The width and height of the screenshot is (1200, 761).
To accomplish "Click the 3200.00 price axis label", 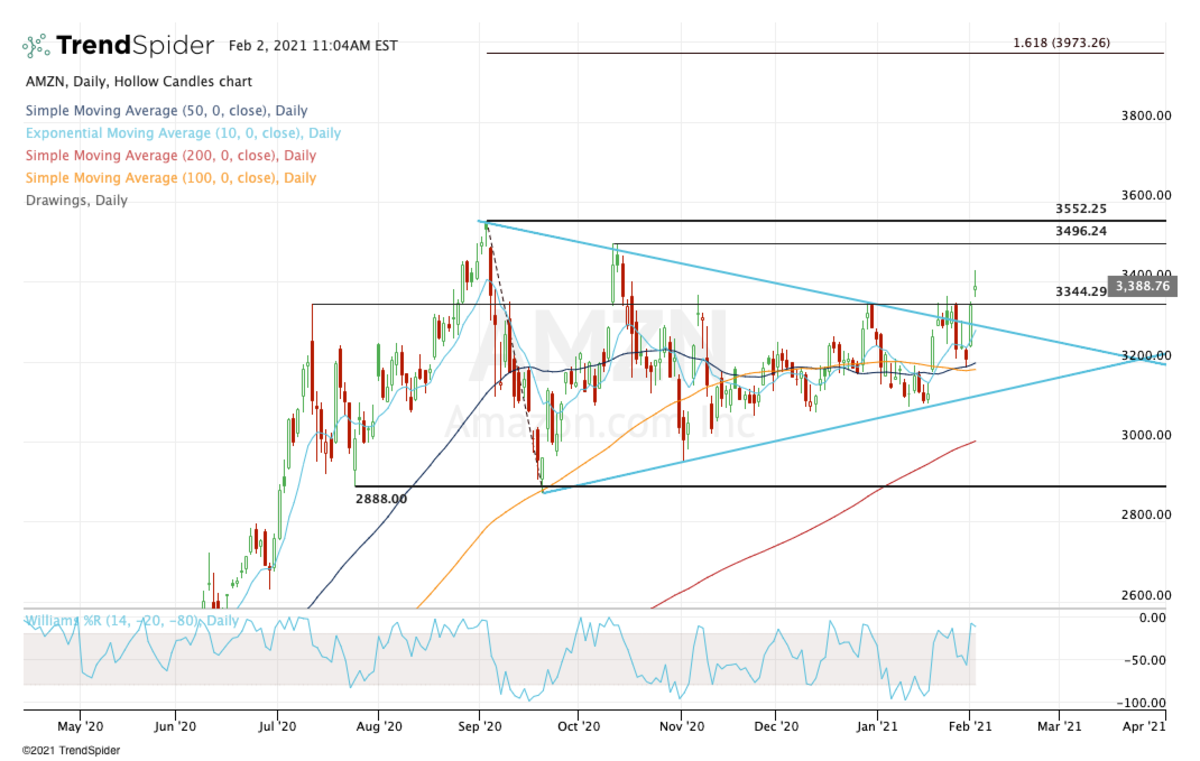I will tap(1146, 355).
